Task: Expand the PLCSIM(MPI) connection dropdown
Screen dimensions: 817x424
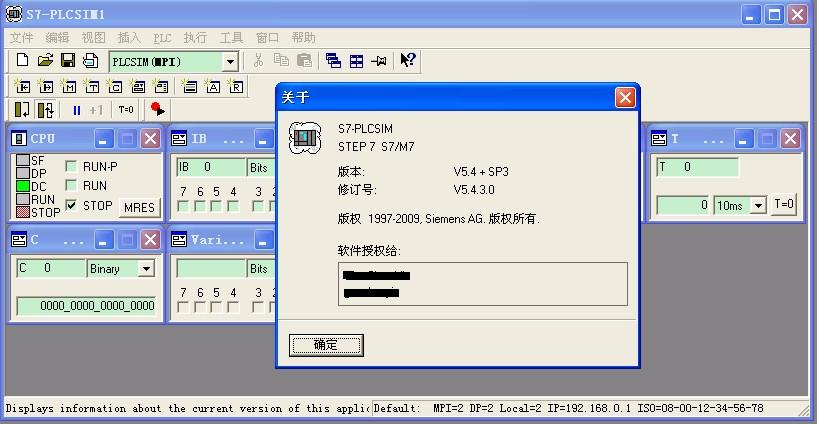Action: [230, 62]
